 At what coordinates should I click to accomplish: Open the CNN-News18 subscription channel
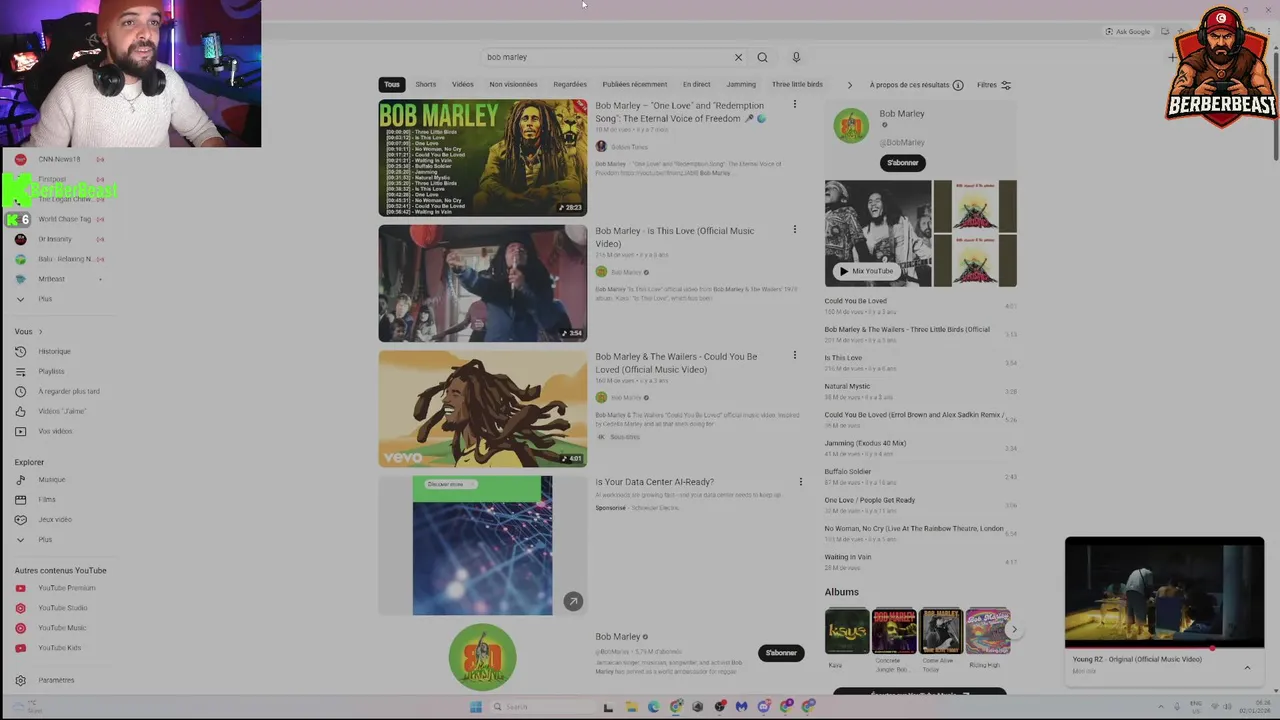click(x=59, y=159)
